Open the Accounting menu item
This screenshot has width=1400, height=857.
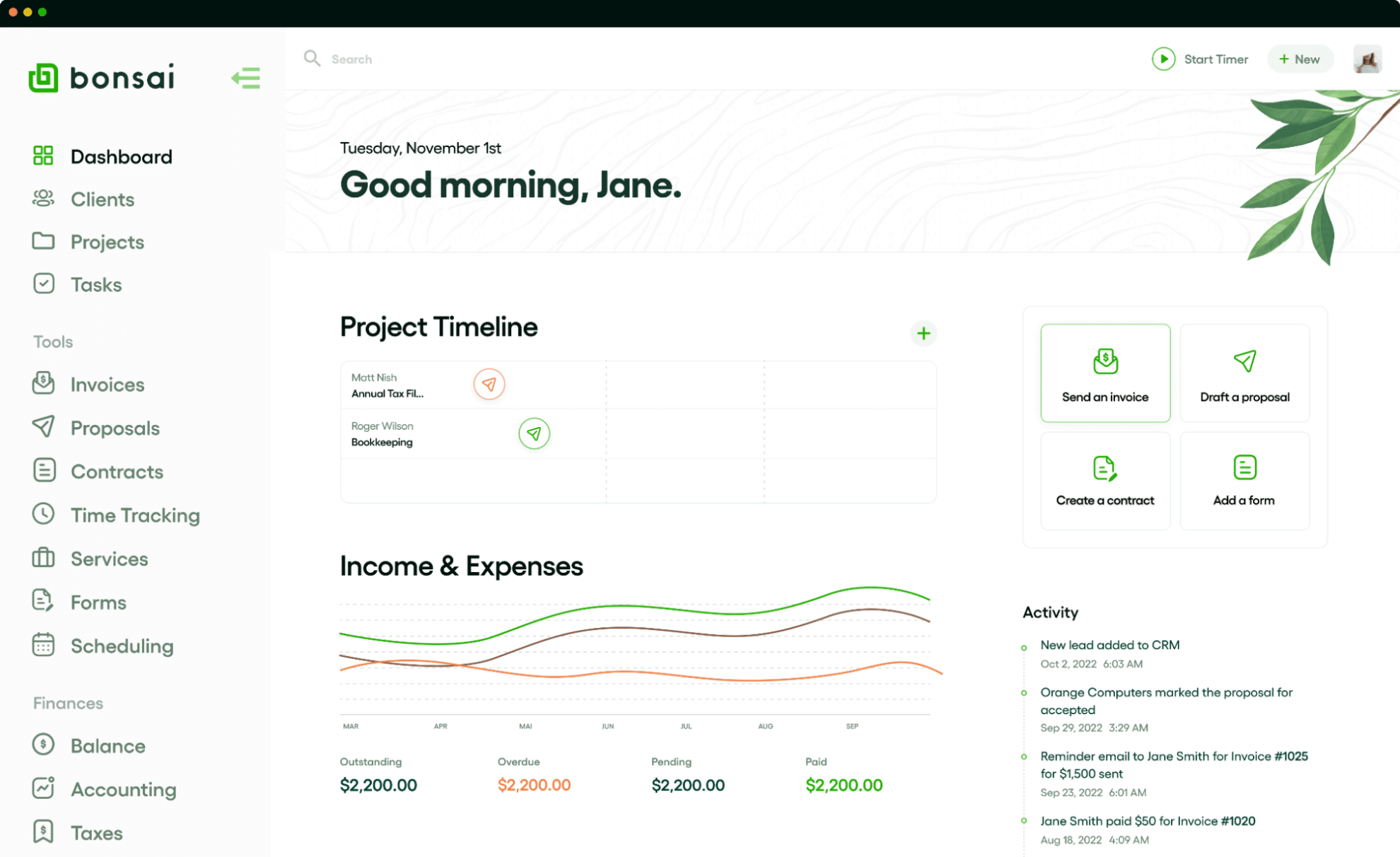[124, 789]
